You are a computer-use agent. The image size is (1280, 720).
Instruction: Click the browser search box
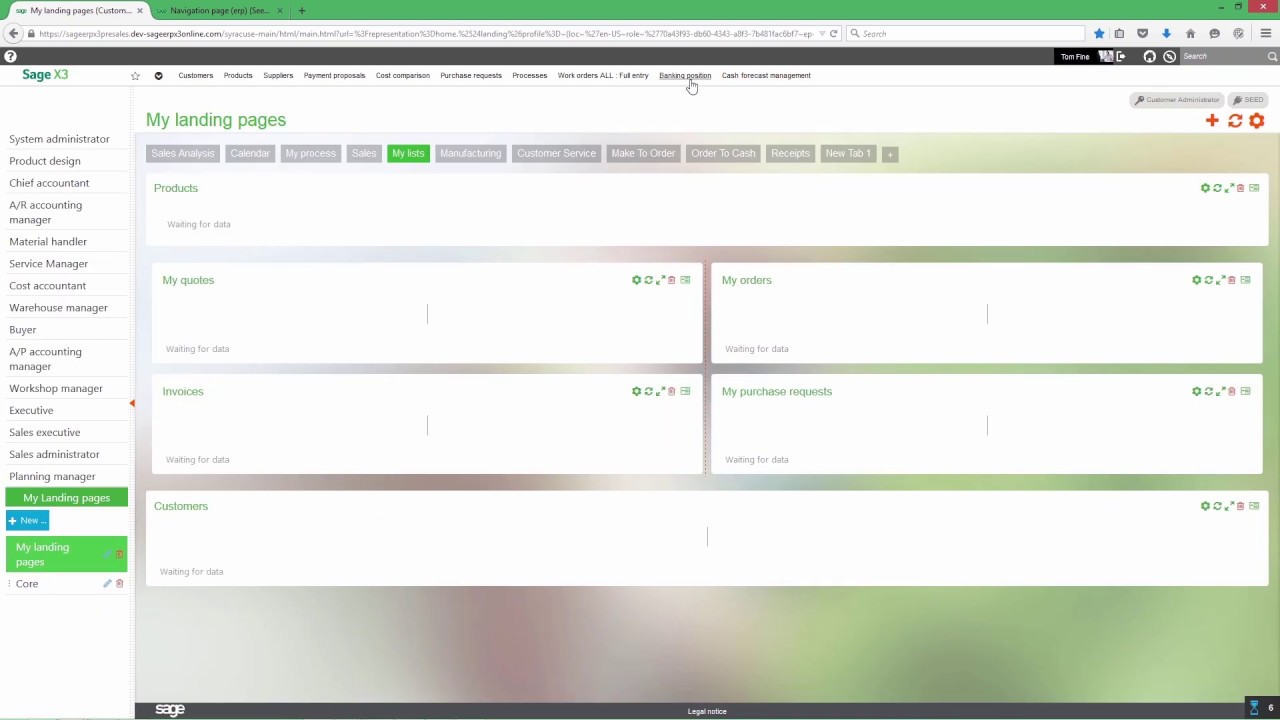(965, 34)
